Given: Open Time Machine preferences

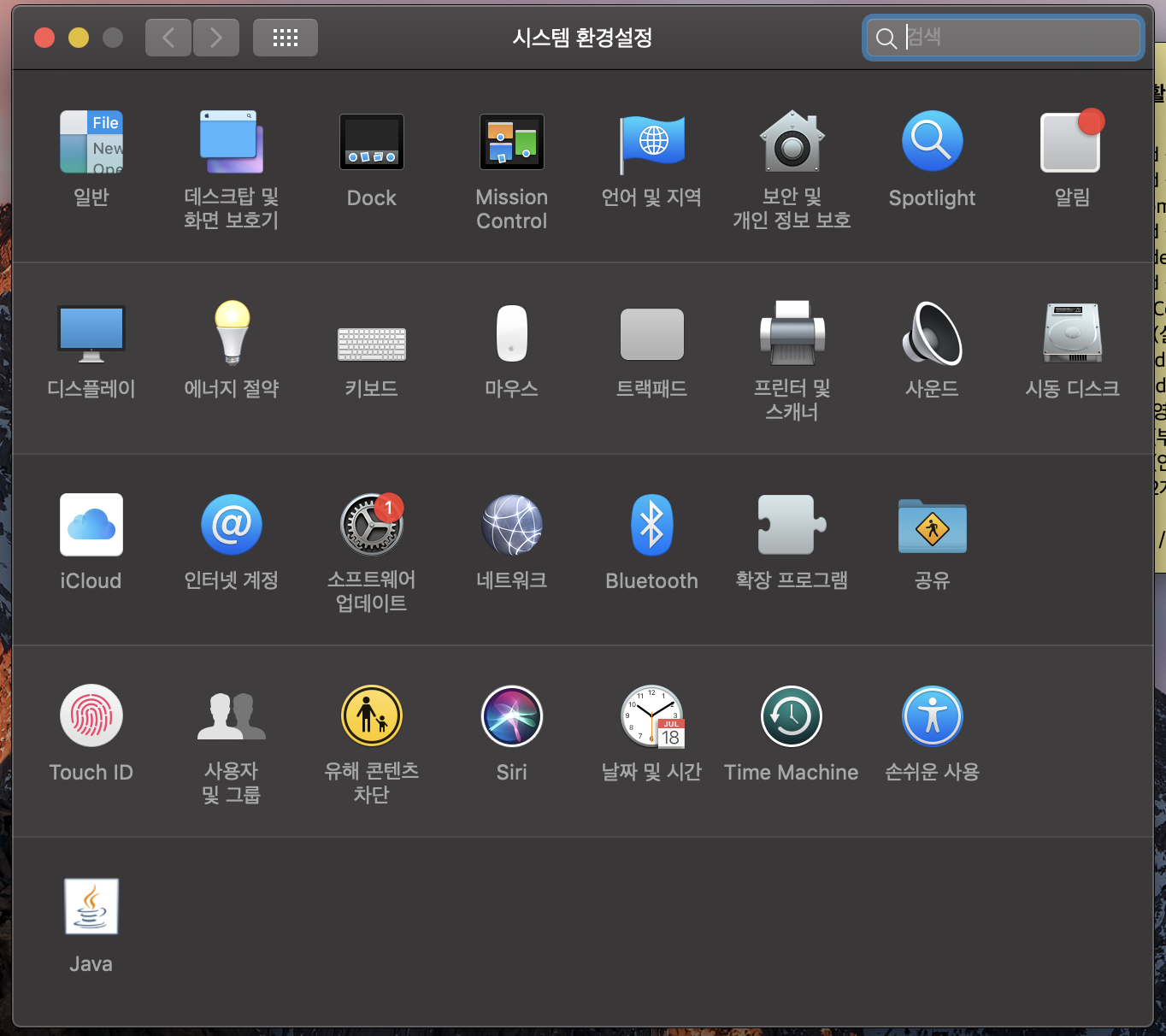Looking at the screenshot, I should [x=792, y=716].
